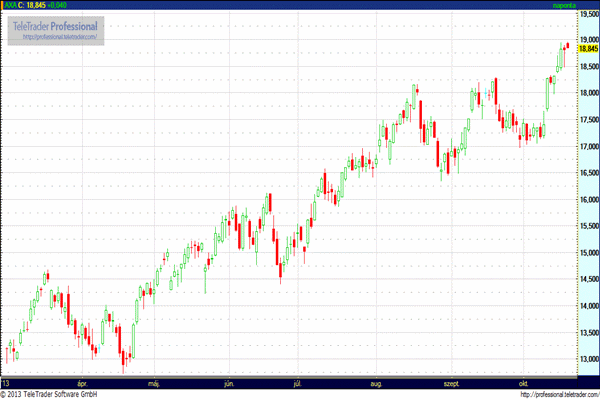Image resolution: width=600 pixels, height=400 pixels.
Task: Click the 13,000 level on price axis
Action: click(x=587, y=359)
